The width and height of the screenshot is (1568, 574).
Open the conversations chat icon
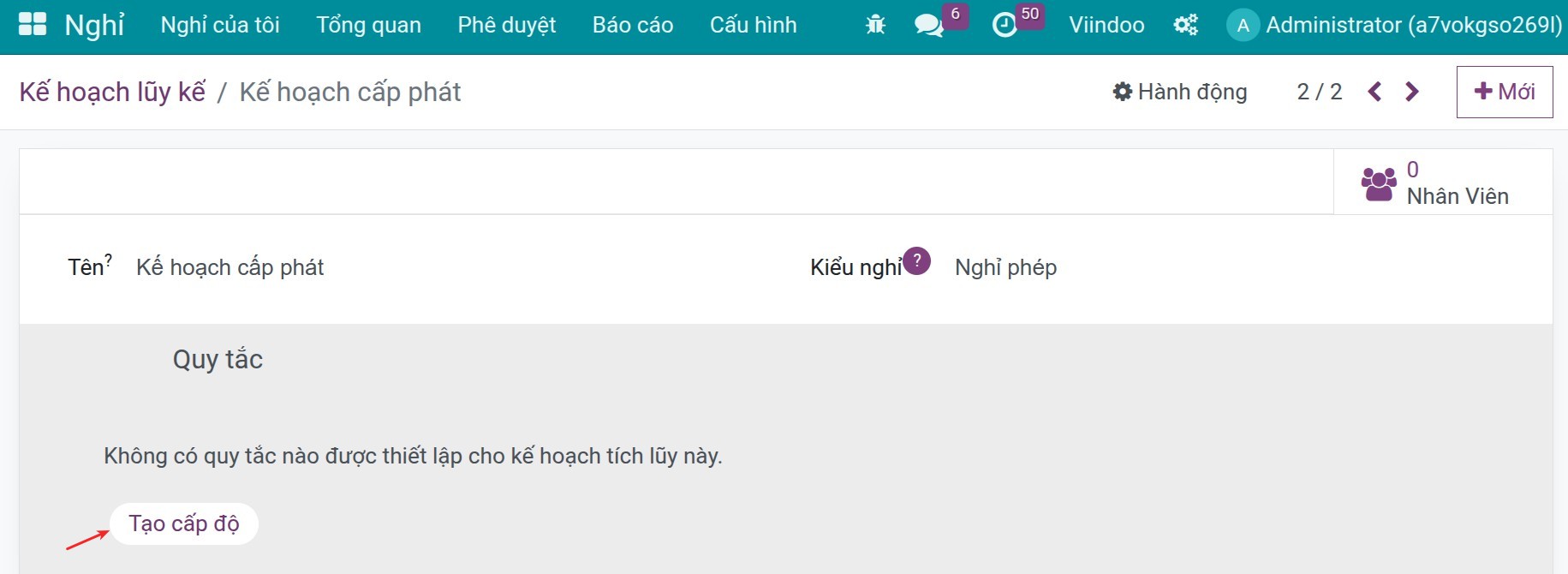[x=928, y=25]
